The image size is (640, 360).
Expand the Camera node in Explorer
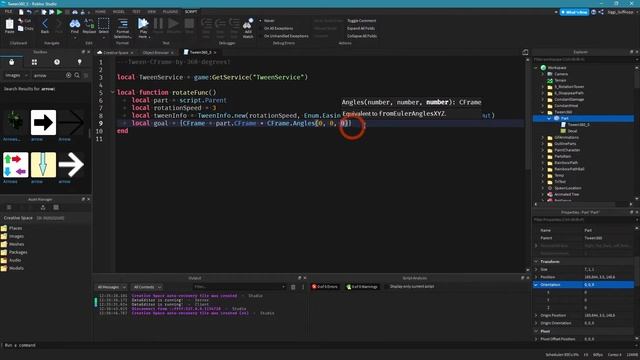point(543,74)
